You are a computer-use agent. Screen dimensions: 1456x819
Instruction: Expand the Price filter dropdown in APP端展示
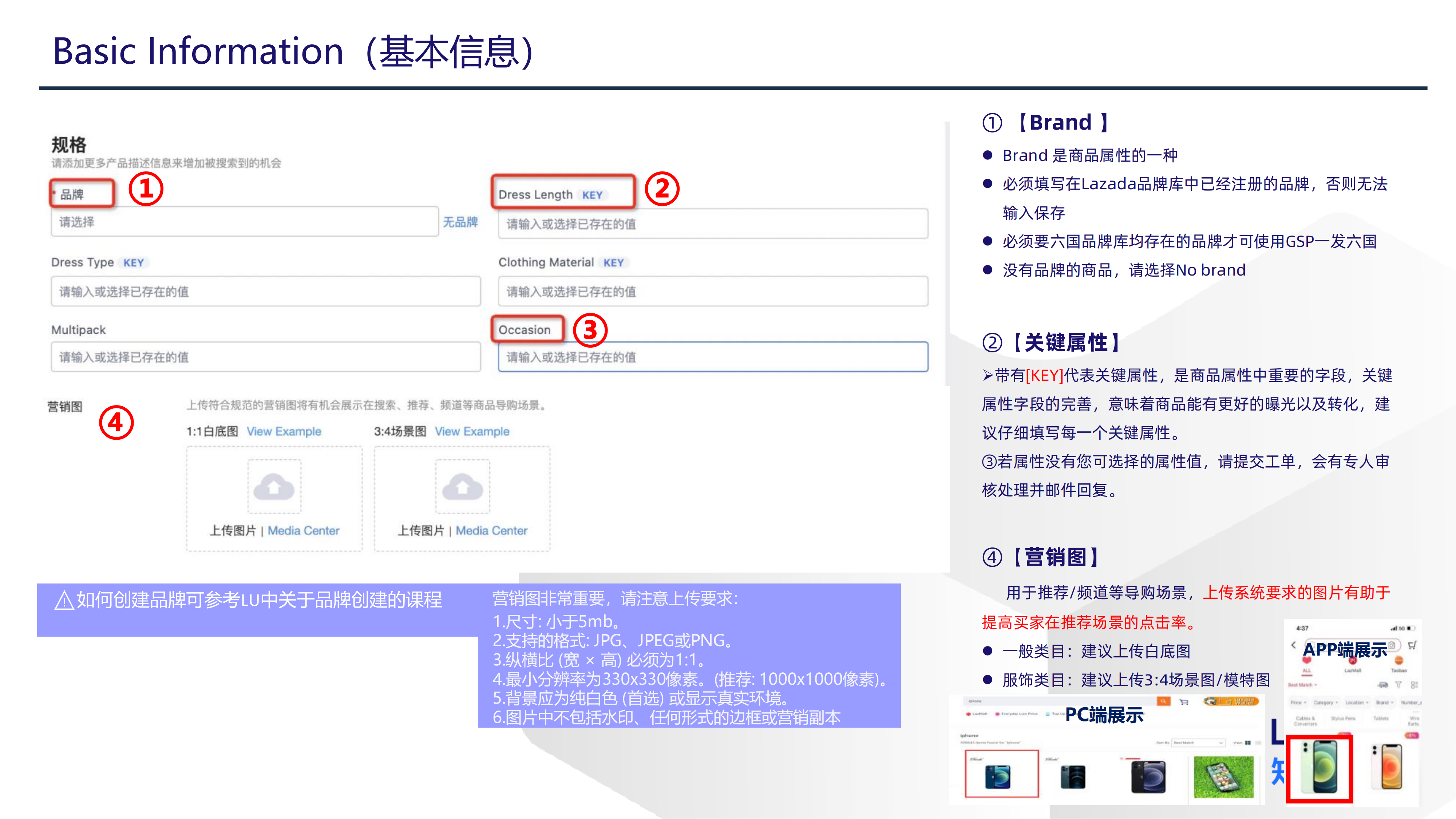[x=1298, y=703]
